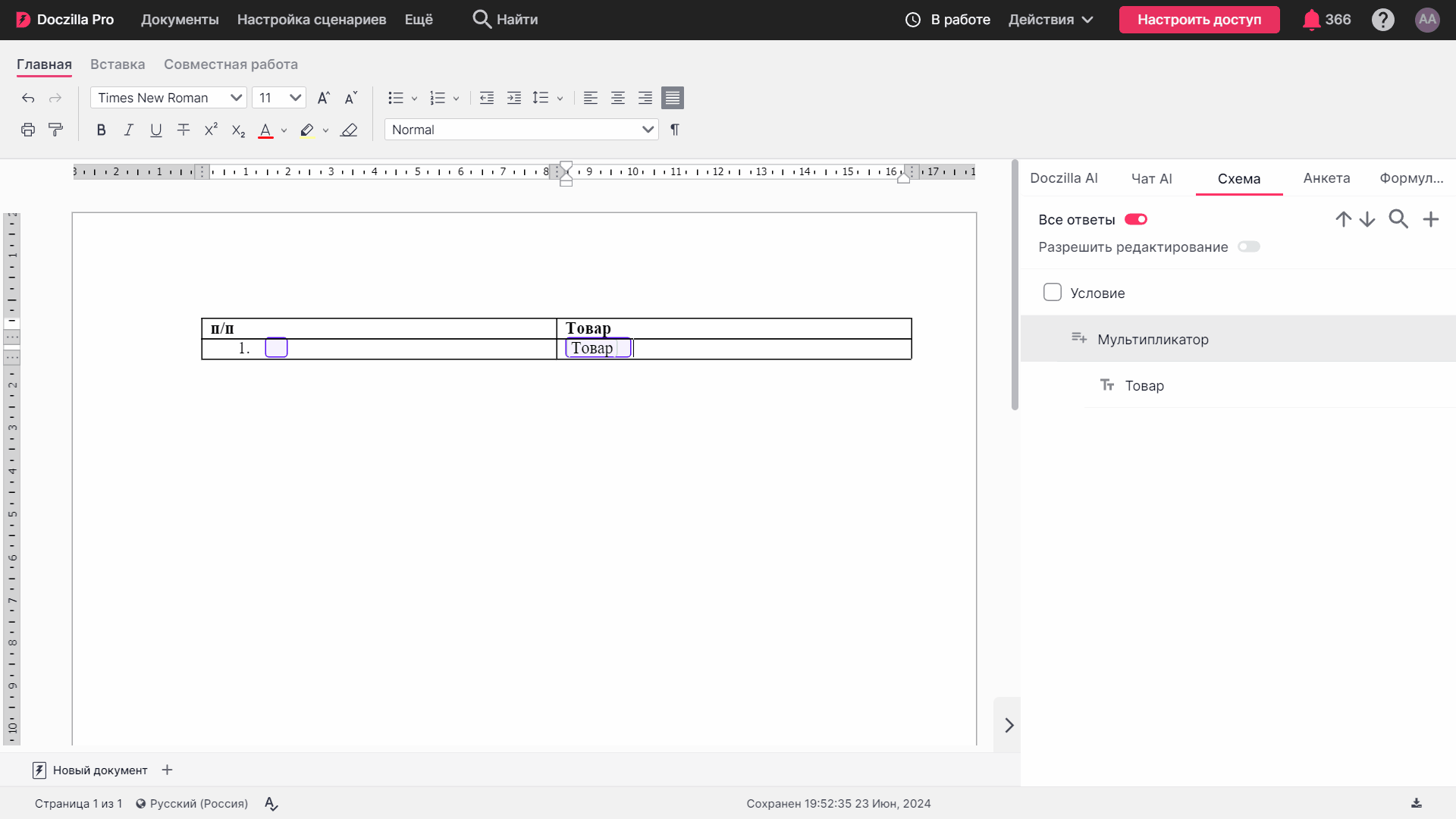Open the Чат AI panel tab
This screenshot has width=1456, height=819.
1151,179
